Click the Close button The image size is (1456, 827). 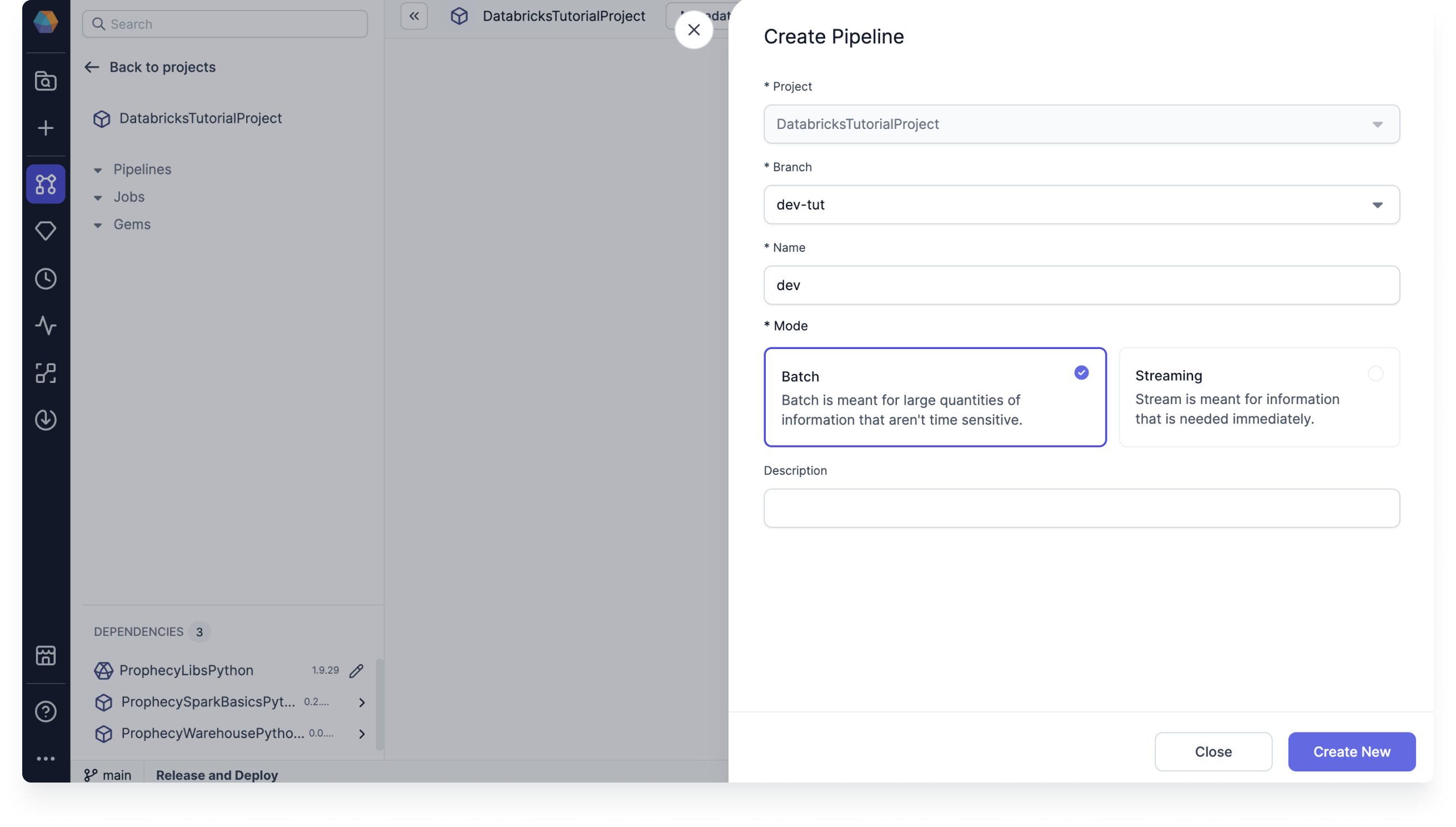coord(1213,751)
